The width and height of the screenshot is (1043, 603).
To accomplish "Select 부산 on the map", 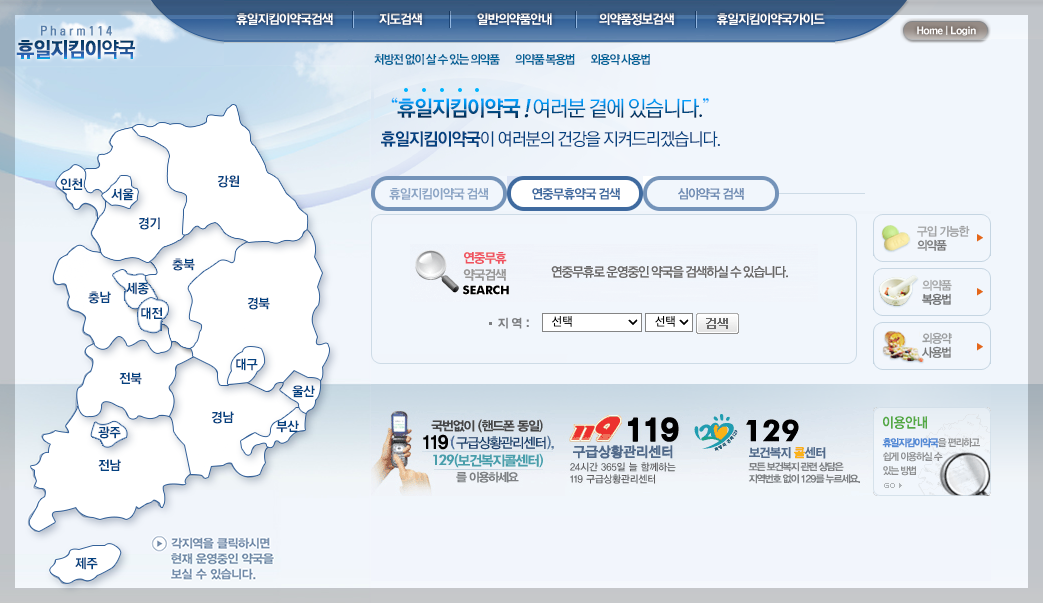I will pos(287,426).
